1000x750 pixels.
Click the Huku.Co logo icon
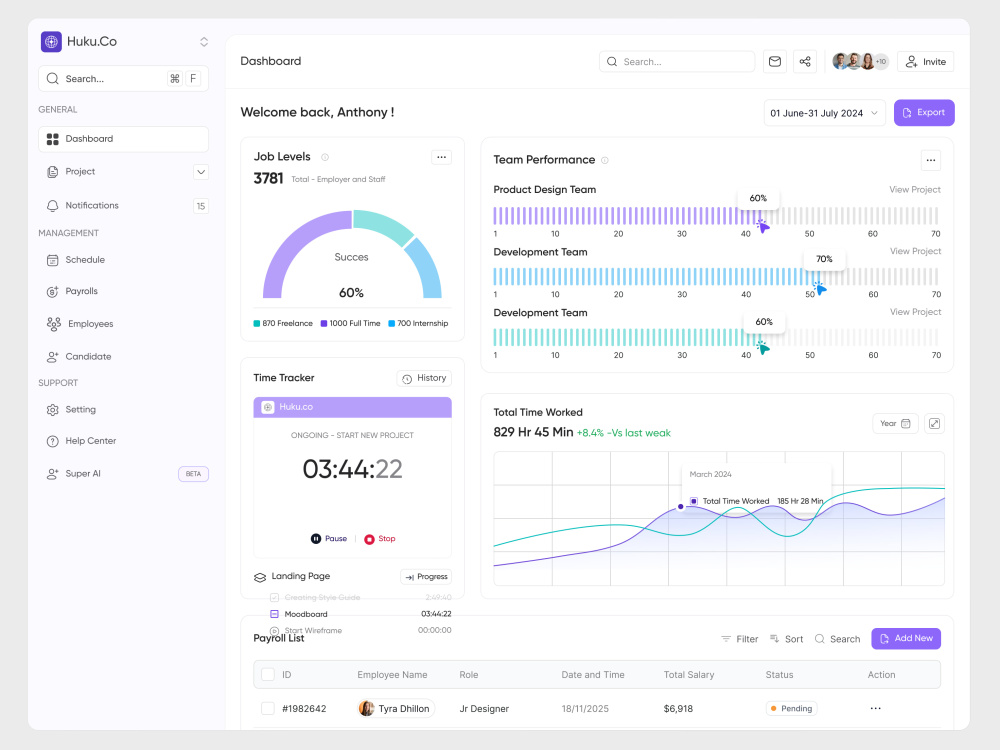click(x=51, y=41)
